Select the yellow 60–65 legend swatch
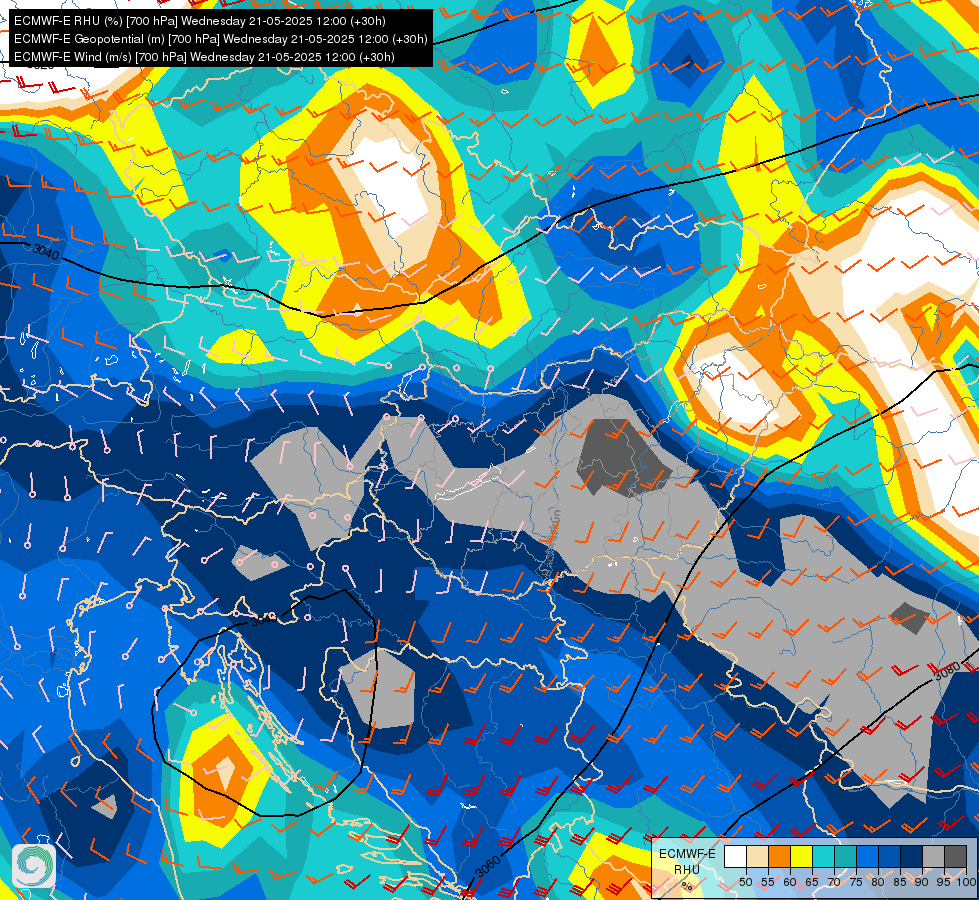Image resolution: width=979 pixels, height=900 pixels. tap(802, 856)
